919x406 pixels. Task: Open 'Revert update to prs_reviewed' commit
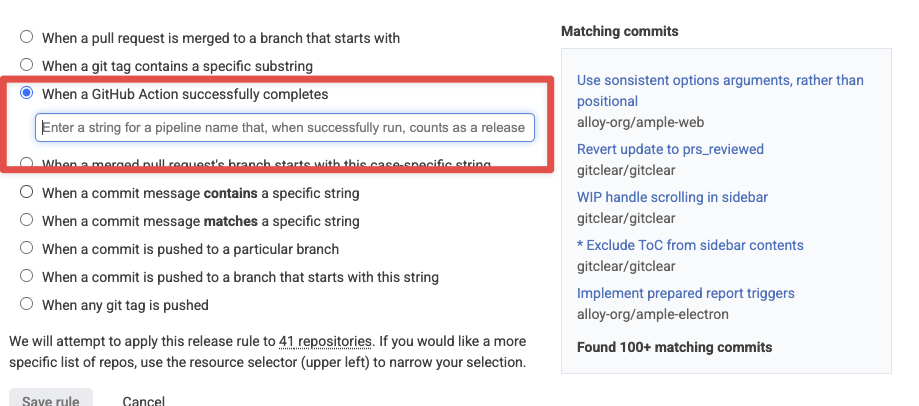670,149
